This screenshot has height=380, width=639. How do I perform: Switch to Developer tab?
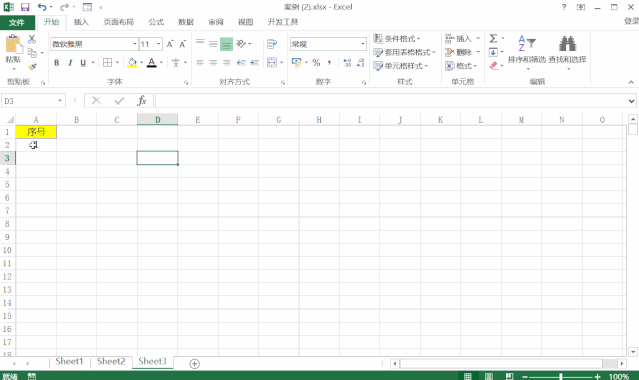click(283, 22)
